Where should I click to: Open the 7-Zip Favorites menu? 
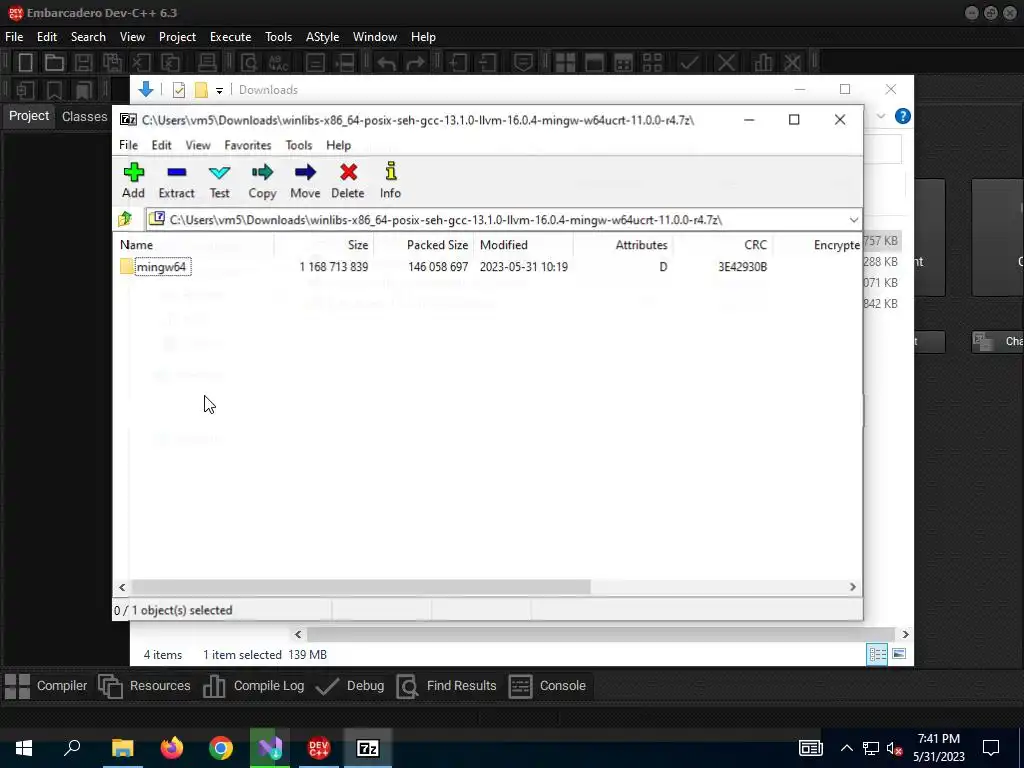(248, 145)
